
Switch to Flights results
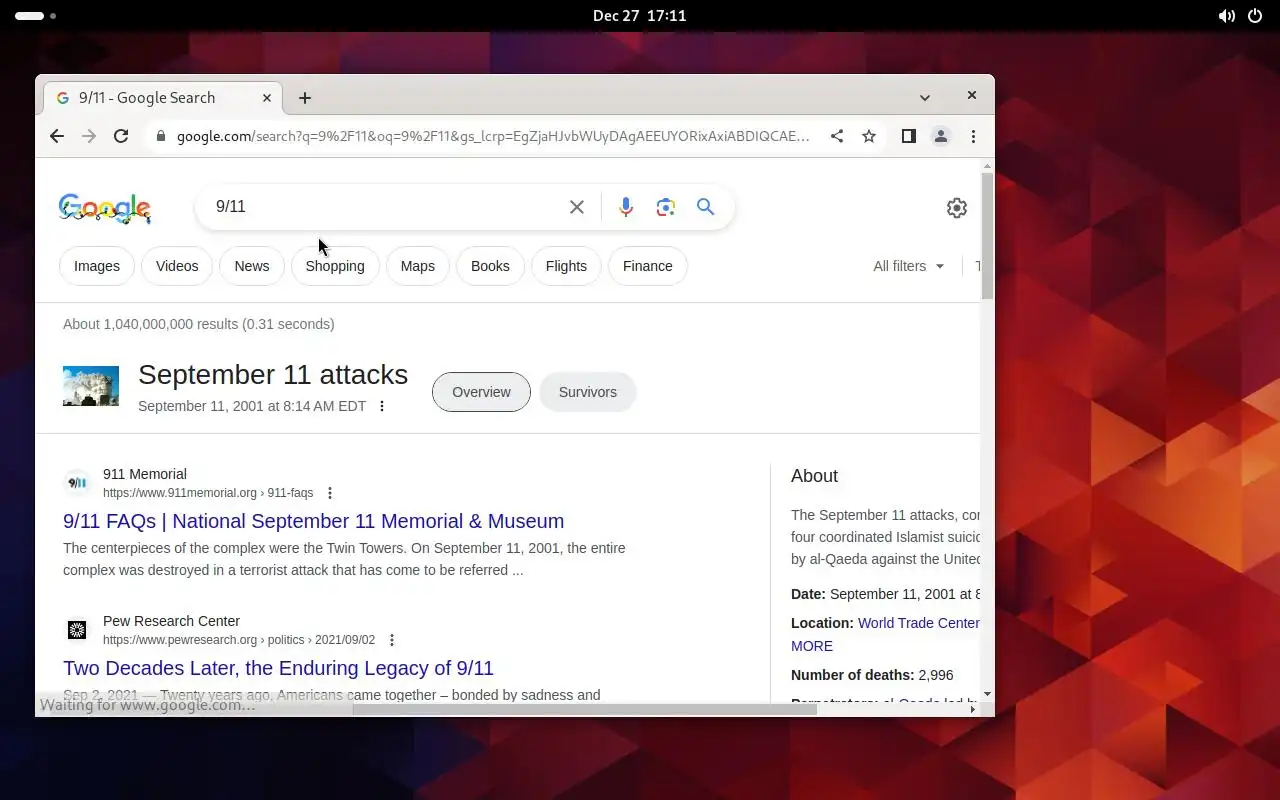click(x=566, y=266)
